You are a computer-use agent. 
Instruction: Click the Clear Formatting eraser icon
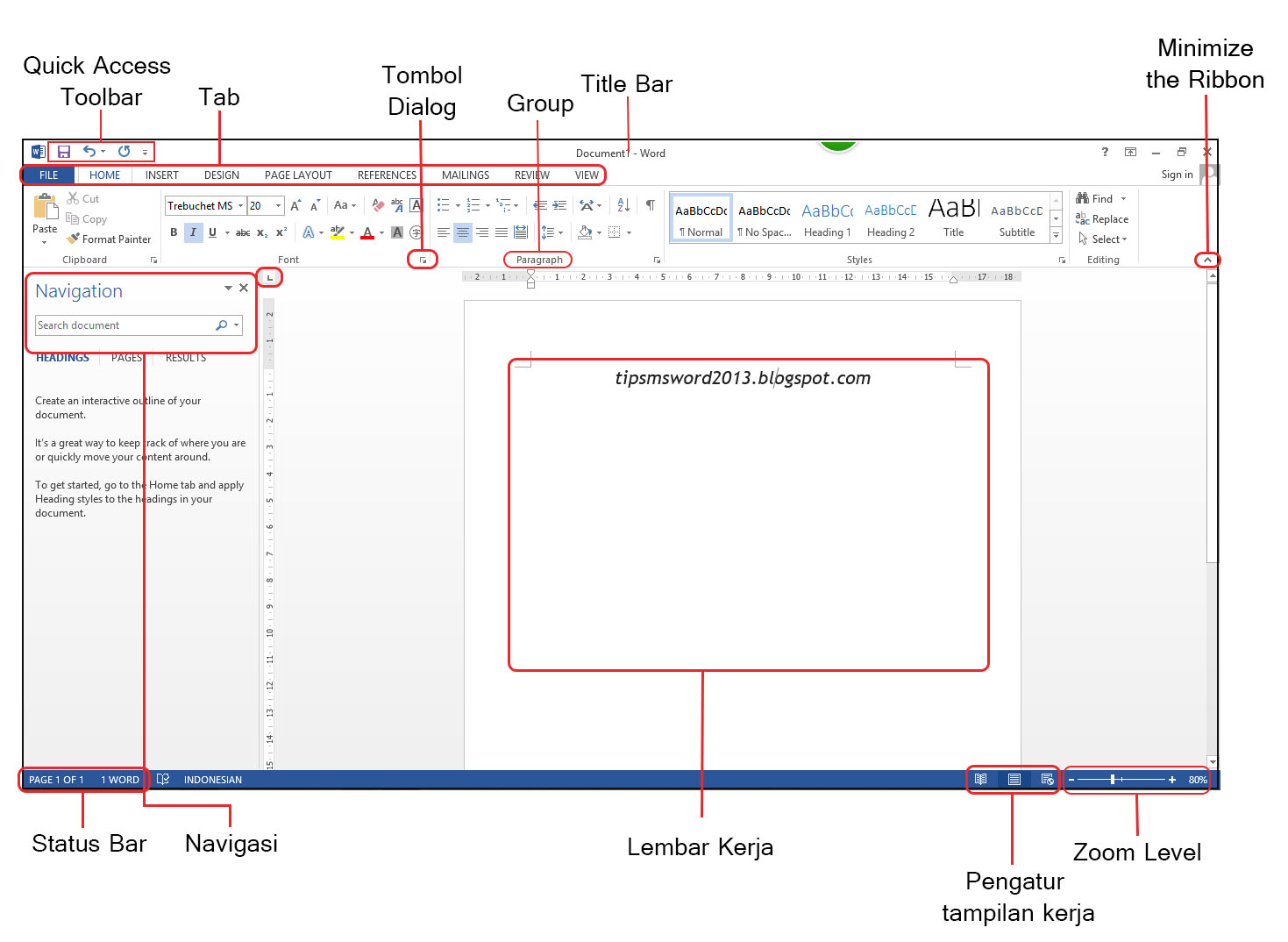[378, 205]
